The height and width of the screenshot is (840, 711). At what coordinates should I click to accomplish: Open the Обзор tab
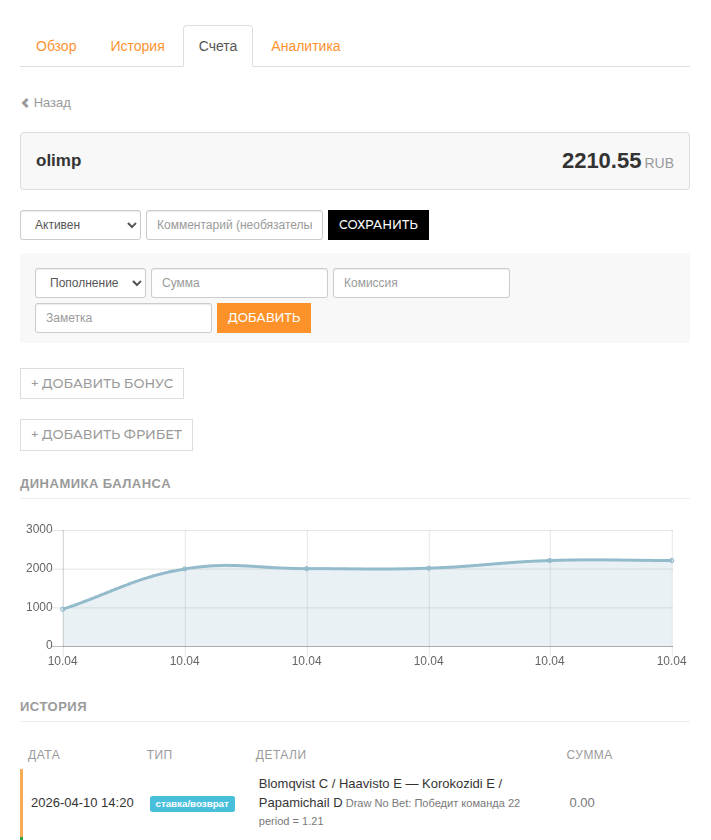click(x=56, y=46)
